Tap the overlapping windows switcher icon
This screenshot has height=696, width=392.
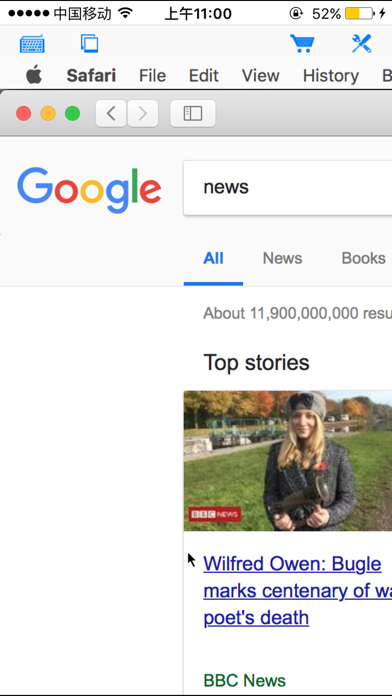tap(90, 44)
